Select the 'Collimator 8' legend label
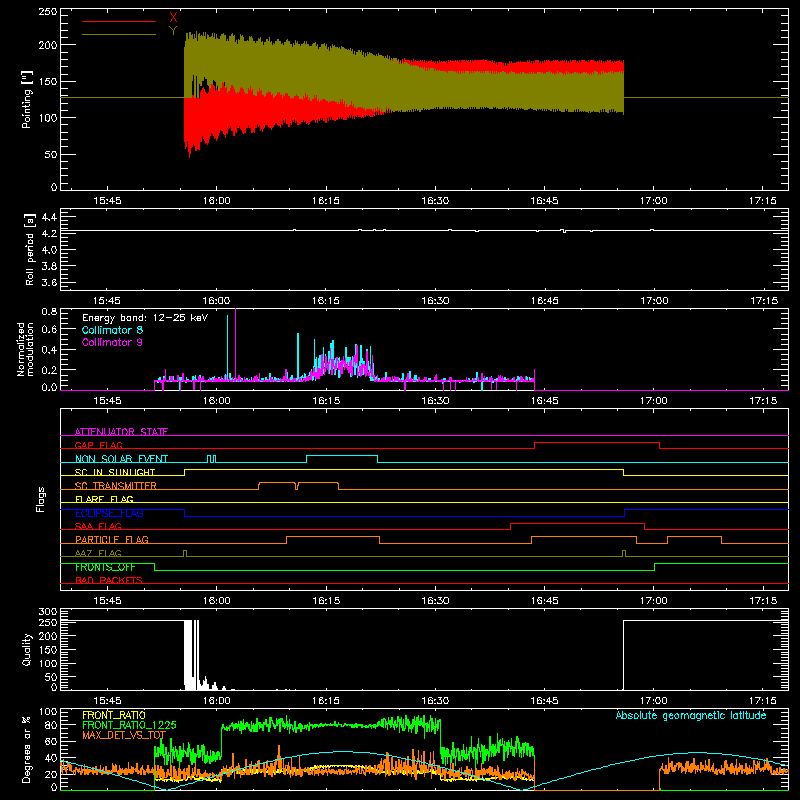 tap(112, 330)
